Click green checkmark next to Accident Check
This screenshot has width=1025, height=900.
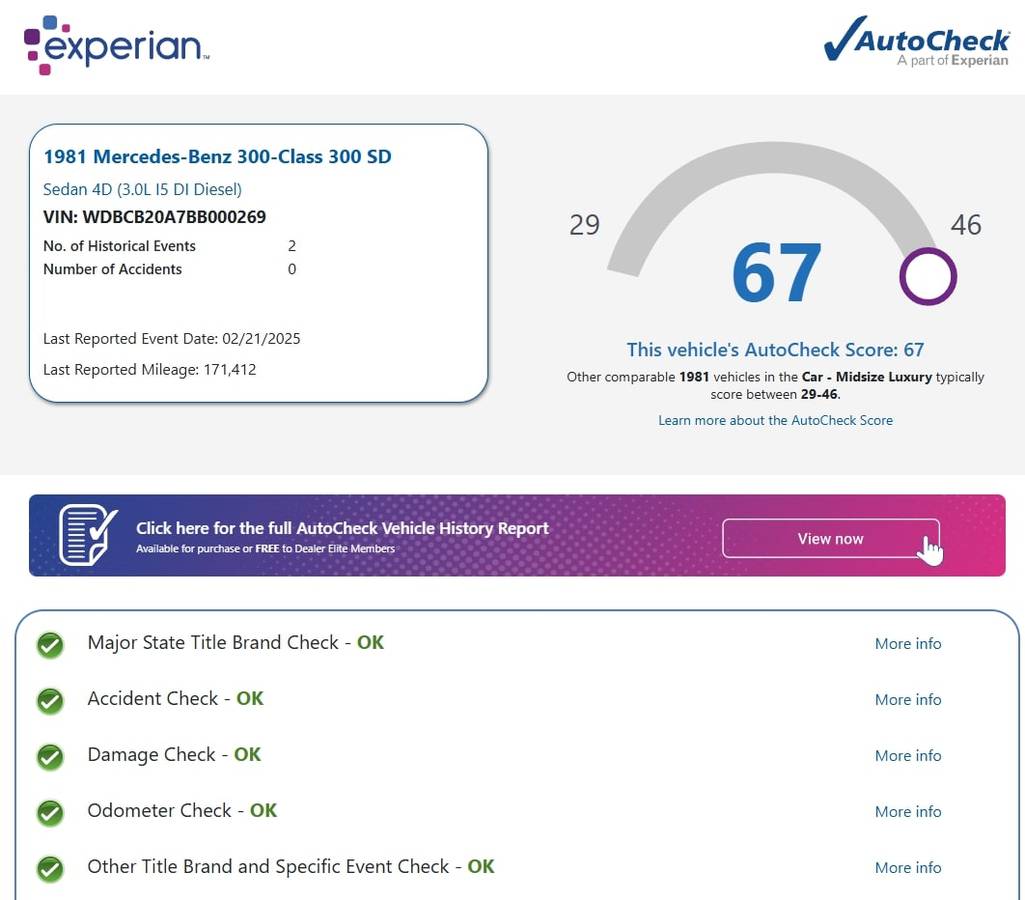click(x=50, y=701)
